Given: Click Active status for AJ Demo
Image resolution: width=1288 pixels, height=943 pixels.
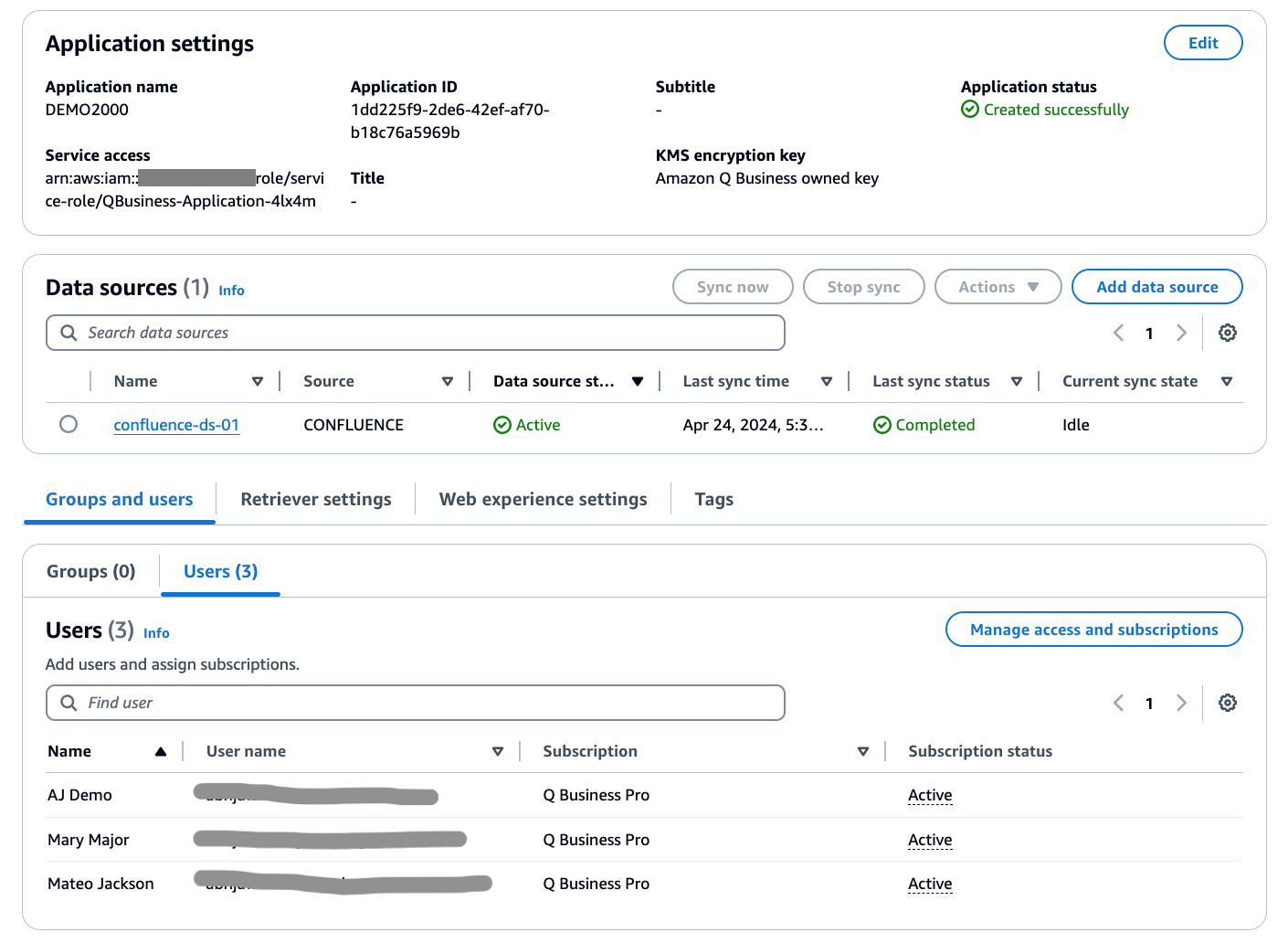Looking at the screenshot, I should 930,795.
